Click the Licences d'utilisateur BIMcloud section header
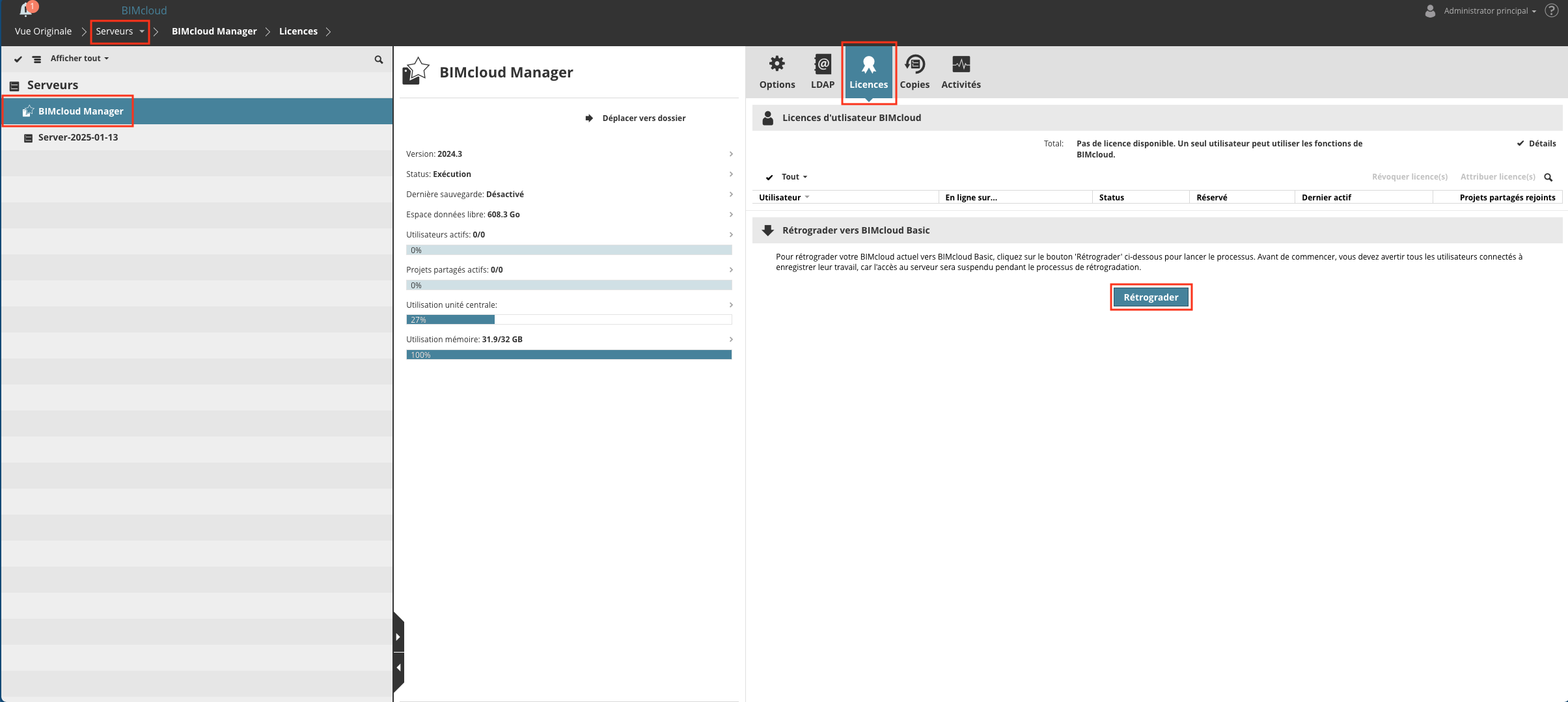Image resolution: width=1568 pixels, height=702 pixels. click(x=1157, y=118)
